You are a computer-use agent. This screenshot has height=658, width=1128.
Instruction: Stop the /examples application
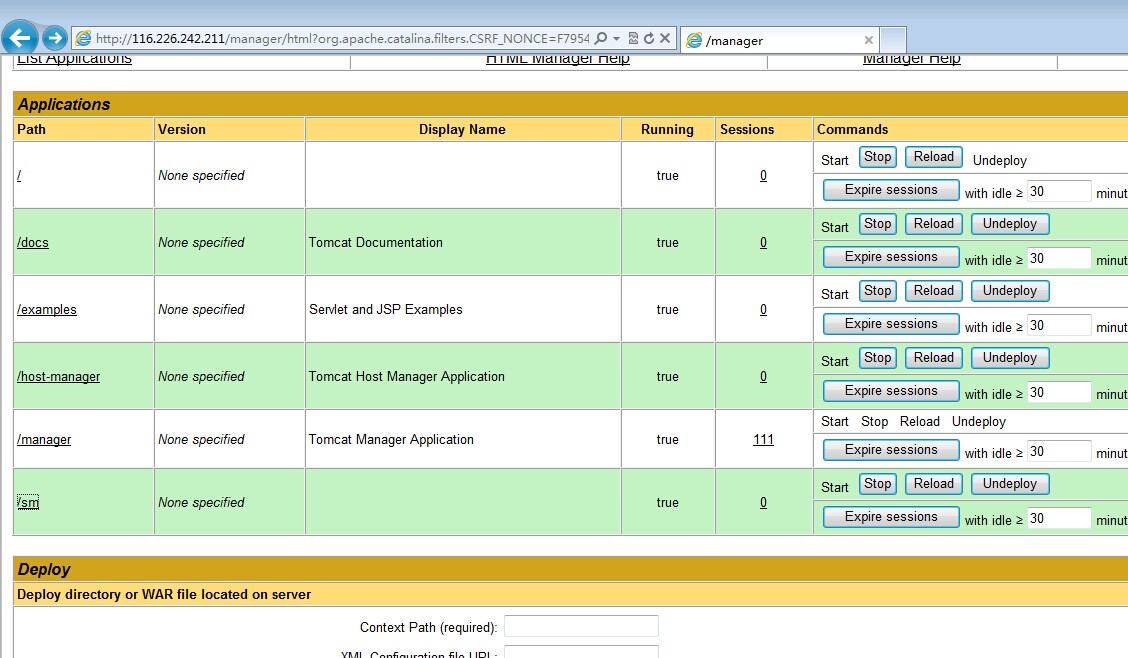pos(878,291)
